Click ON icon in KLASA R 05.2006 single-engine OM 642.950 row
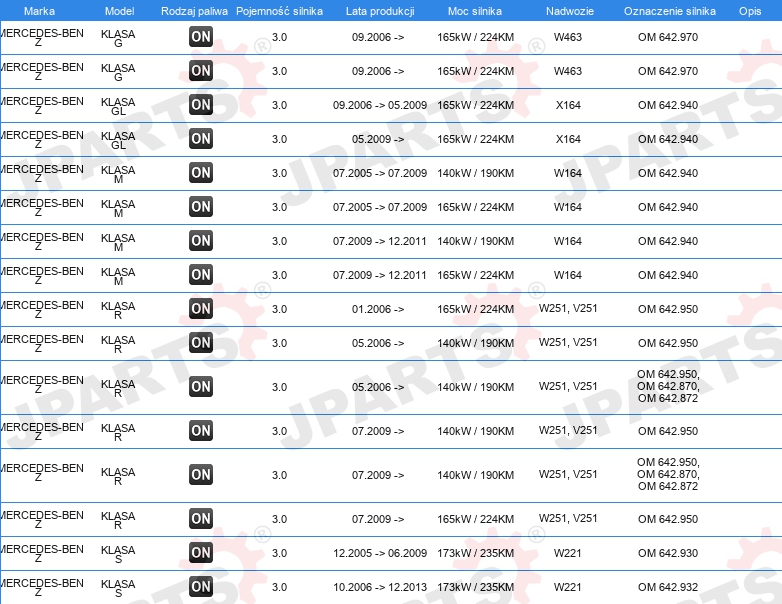 (201, 342)
